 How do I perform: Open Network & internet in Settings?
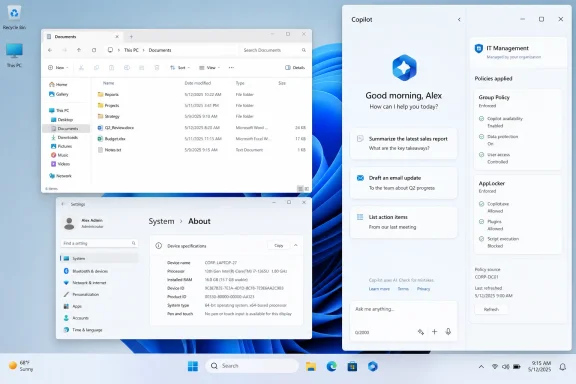coord(99,283)
